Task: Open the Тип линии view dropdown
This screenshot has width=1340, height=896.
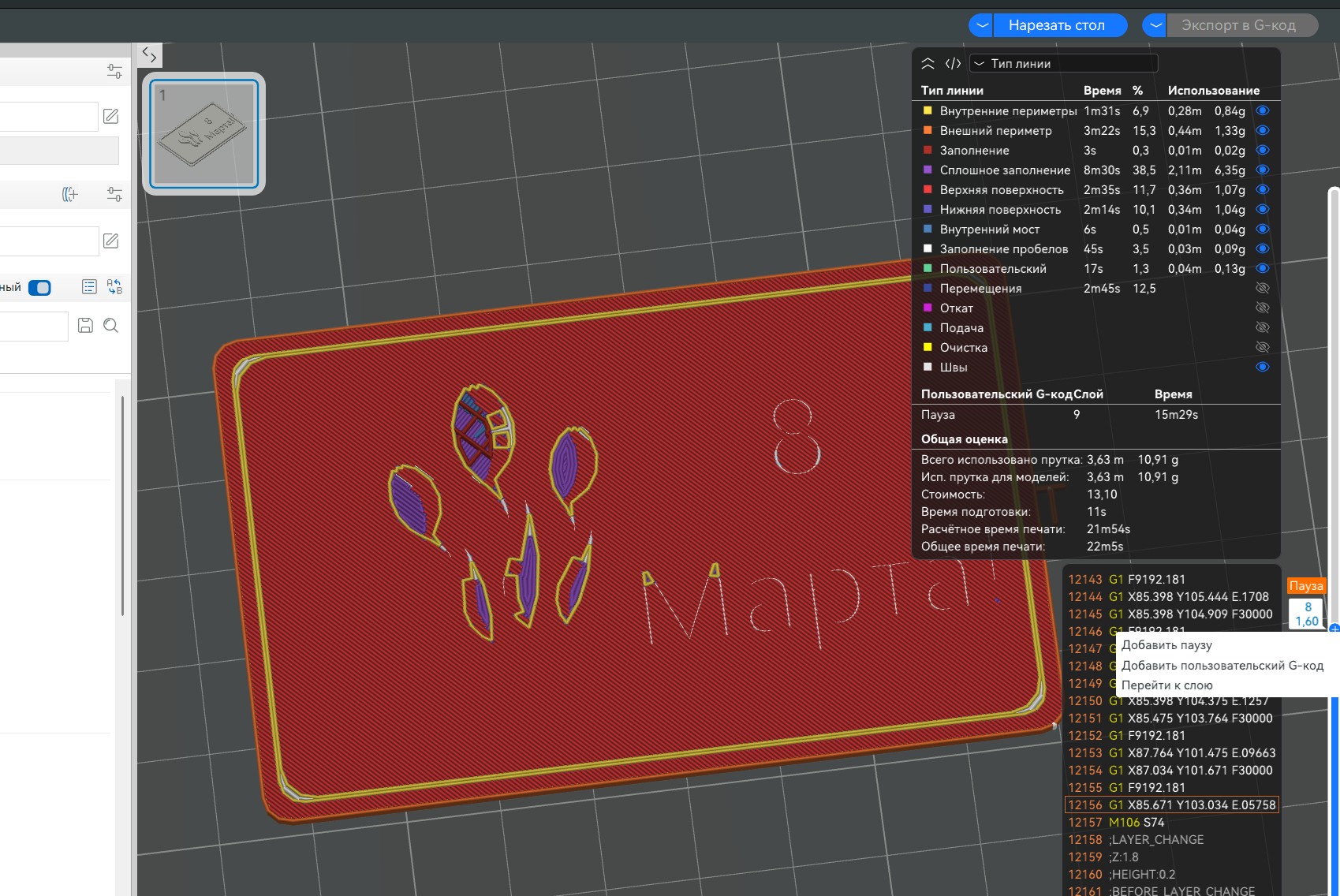Action: [1063, 64]
